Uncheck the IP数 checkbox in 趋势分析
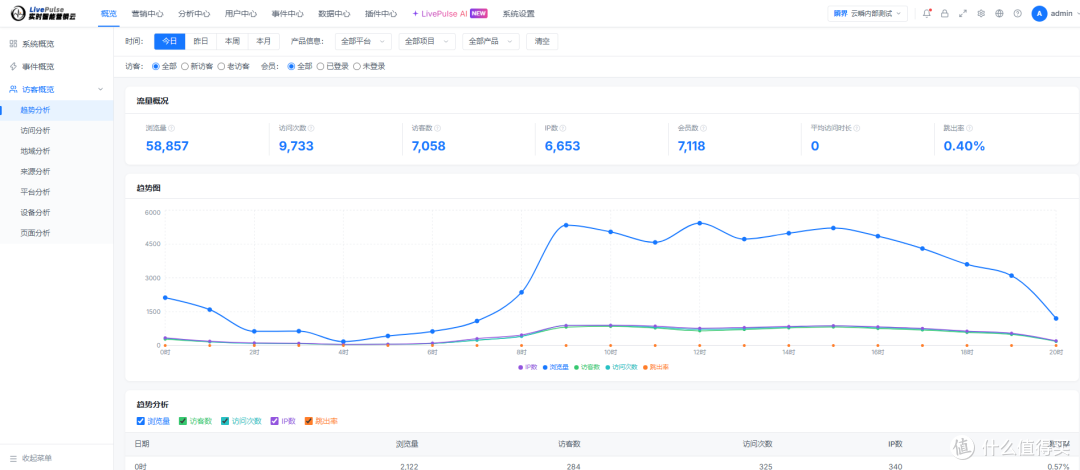Screen dimensions: 1080x470 click(x=274, y=421)
